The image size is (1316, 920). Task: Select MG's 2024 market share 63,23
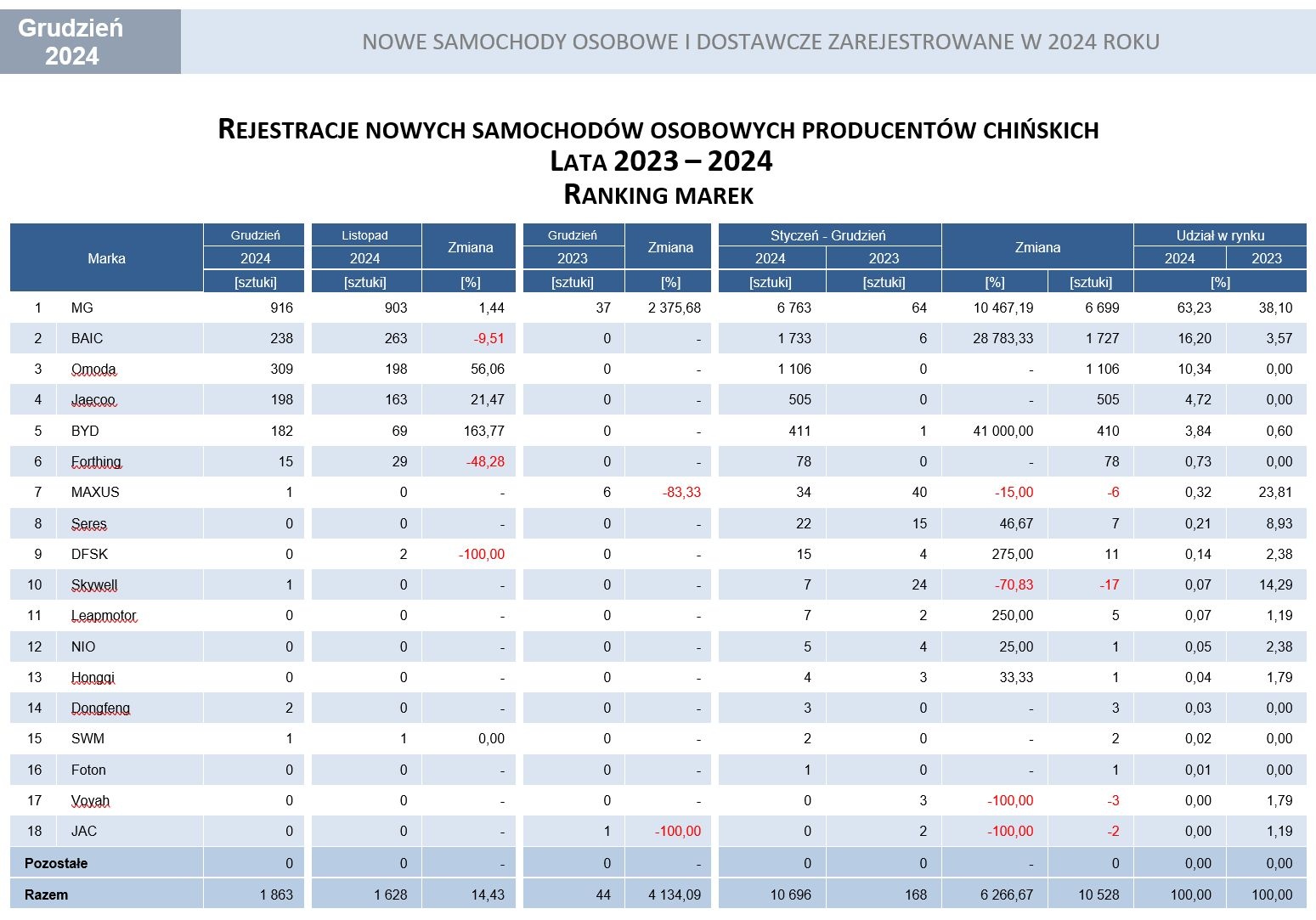[1195, 308]
